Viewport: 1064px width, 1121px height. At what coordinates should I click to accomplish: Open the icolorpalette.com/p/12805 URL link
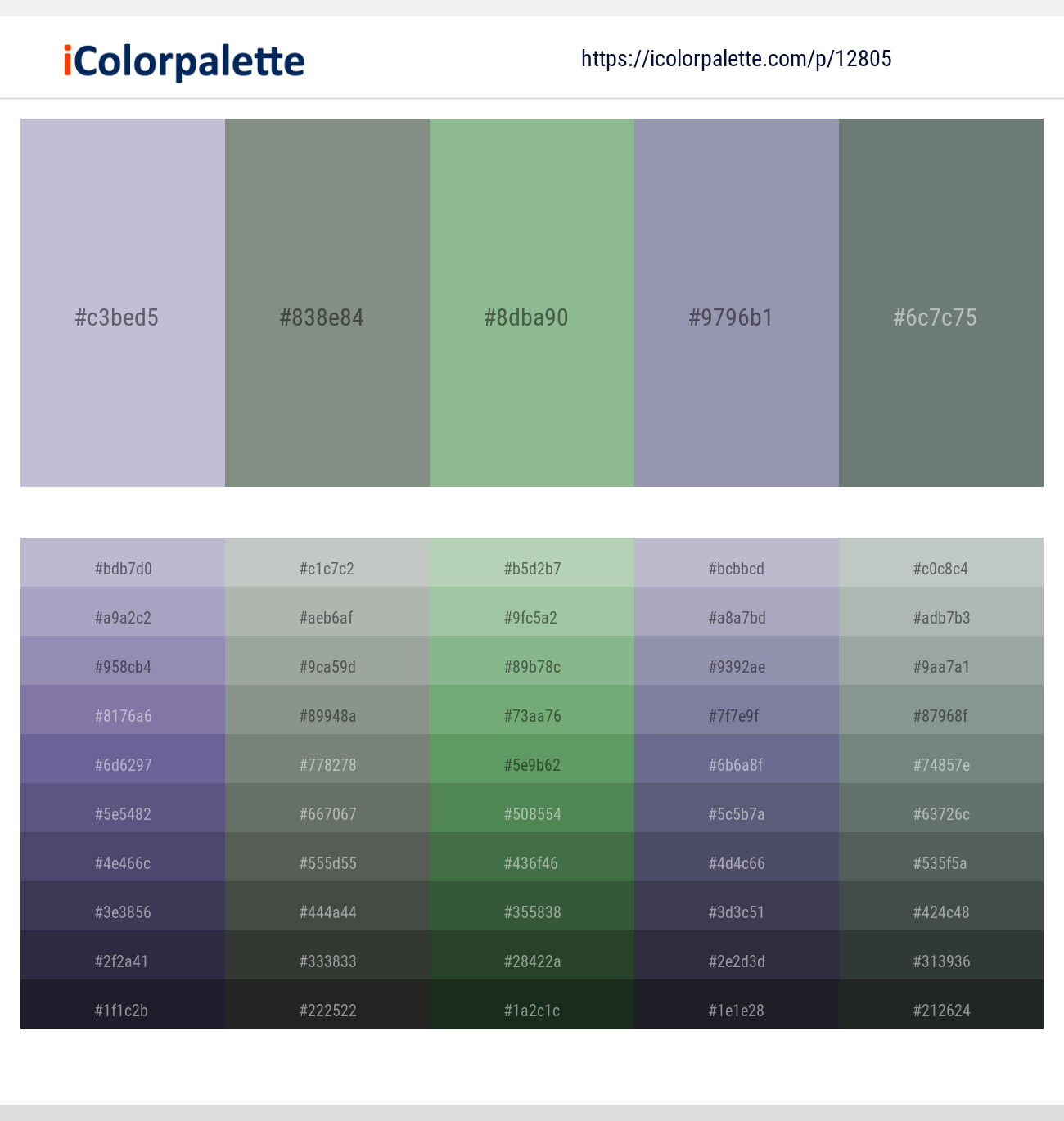pyautogui.click(x=736, y=59)
